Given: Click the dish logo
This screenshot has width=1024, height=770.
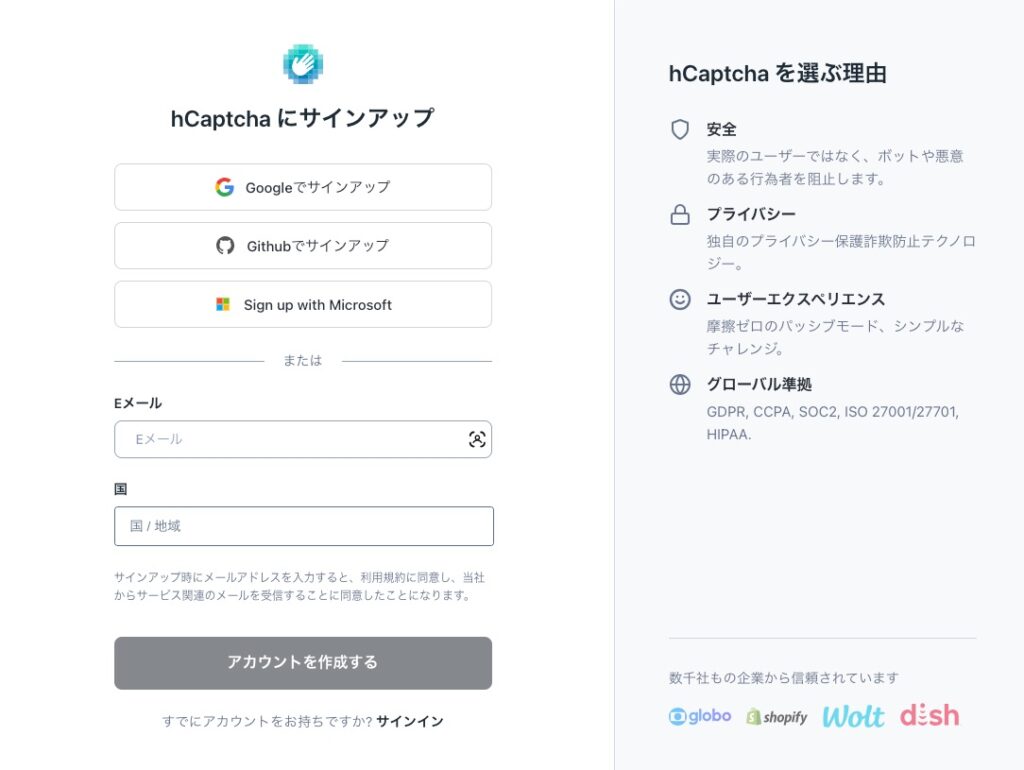Looking at the screenshot, I should click(x=929, y=715).
